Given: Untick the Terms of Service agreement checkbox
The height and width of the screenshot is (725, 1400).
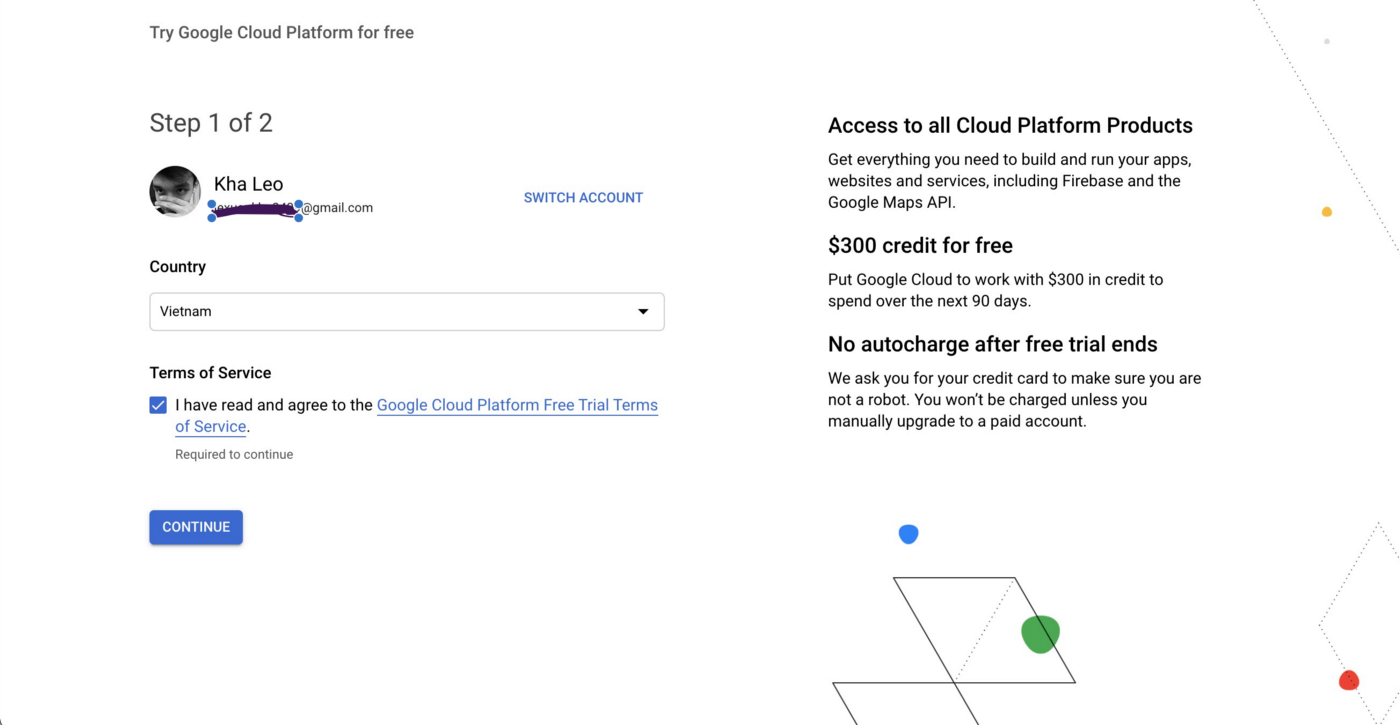Looking at the screenshot, I should (x=158, y=405).
